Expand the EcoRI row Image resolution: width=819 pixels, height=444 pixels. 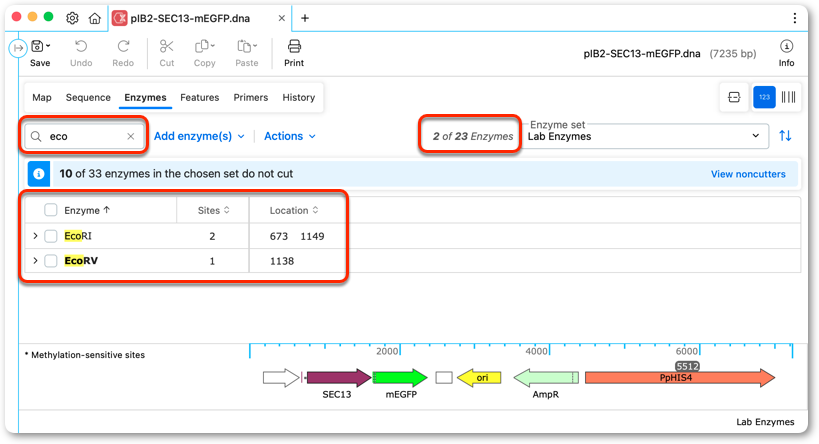(x=36, y=236)
